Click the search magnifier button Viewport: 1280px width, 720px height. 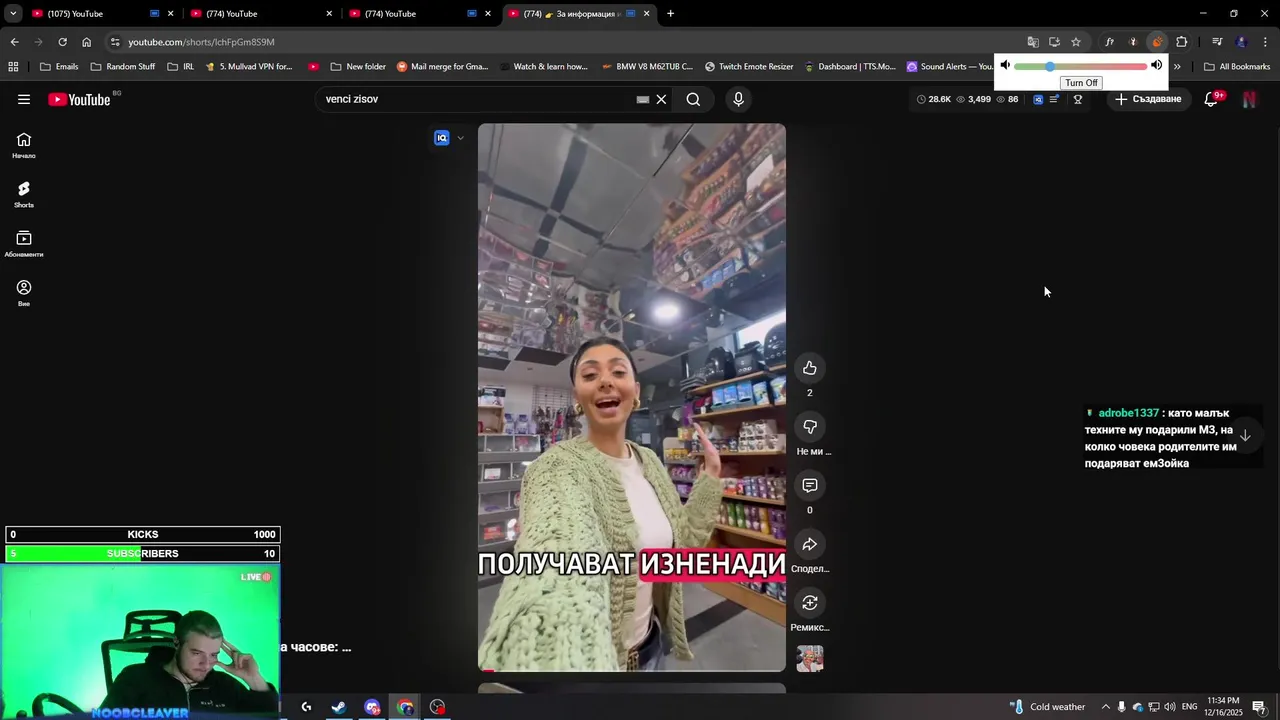tap(693, 99)
